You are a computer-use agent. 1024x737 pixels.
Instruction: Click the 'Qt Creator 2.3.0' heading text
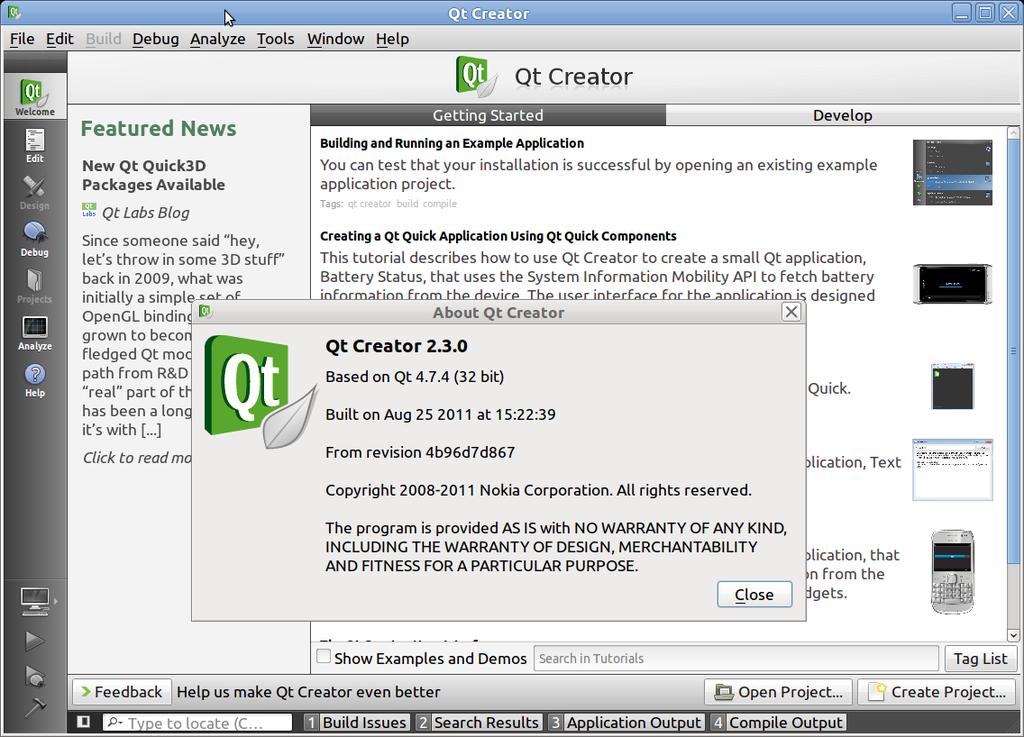coord(396,346)
